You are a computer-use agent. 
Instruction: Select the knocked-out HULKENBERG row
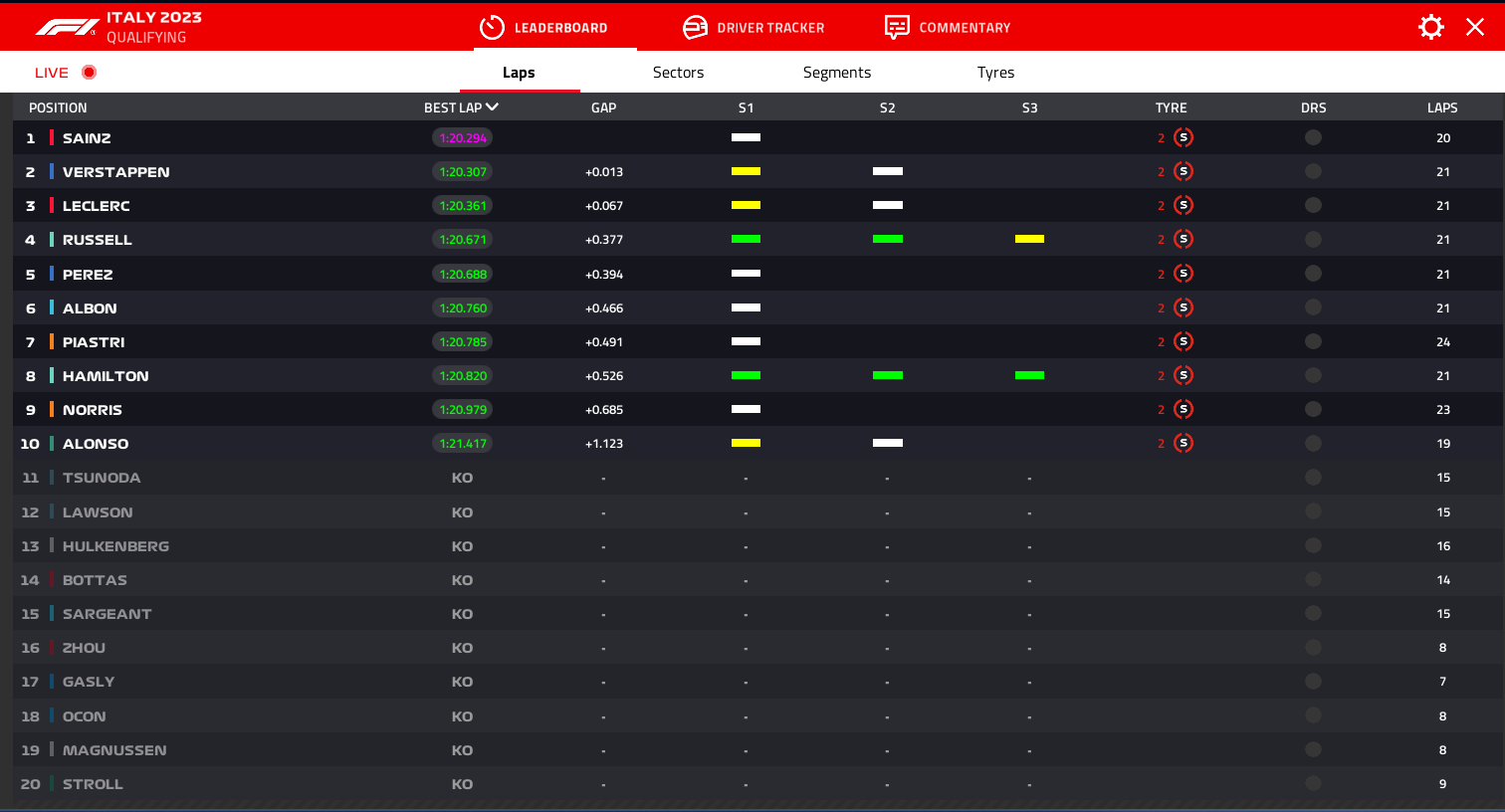756,545
